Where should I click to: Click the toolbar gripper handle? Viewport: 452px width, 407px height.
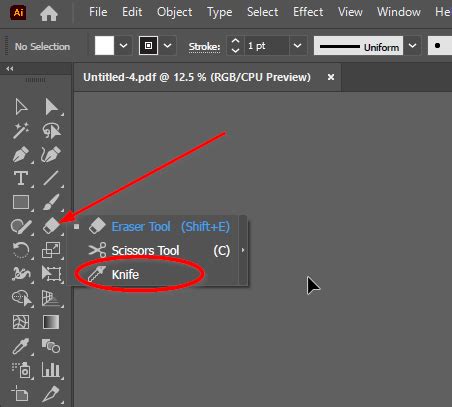[35, 80]
